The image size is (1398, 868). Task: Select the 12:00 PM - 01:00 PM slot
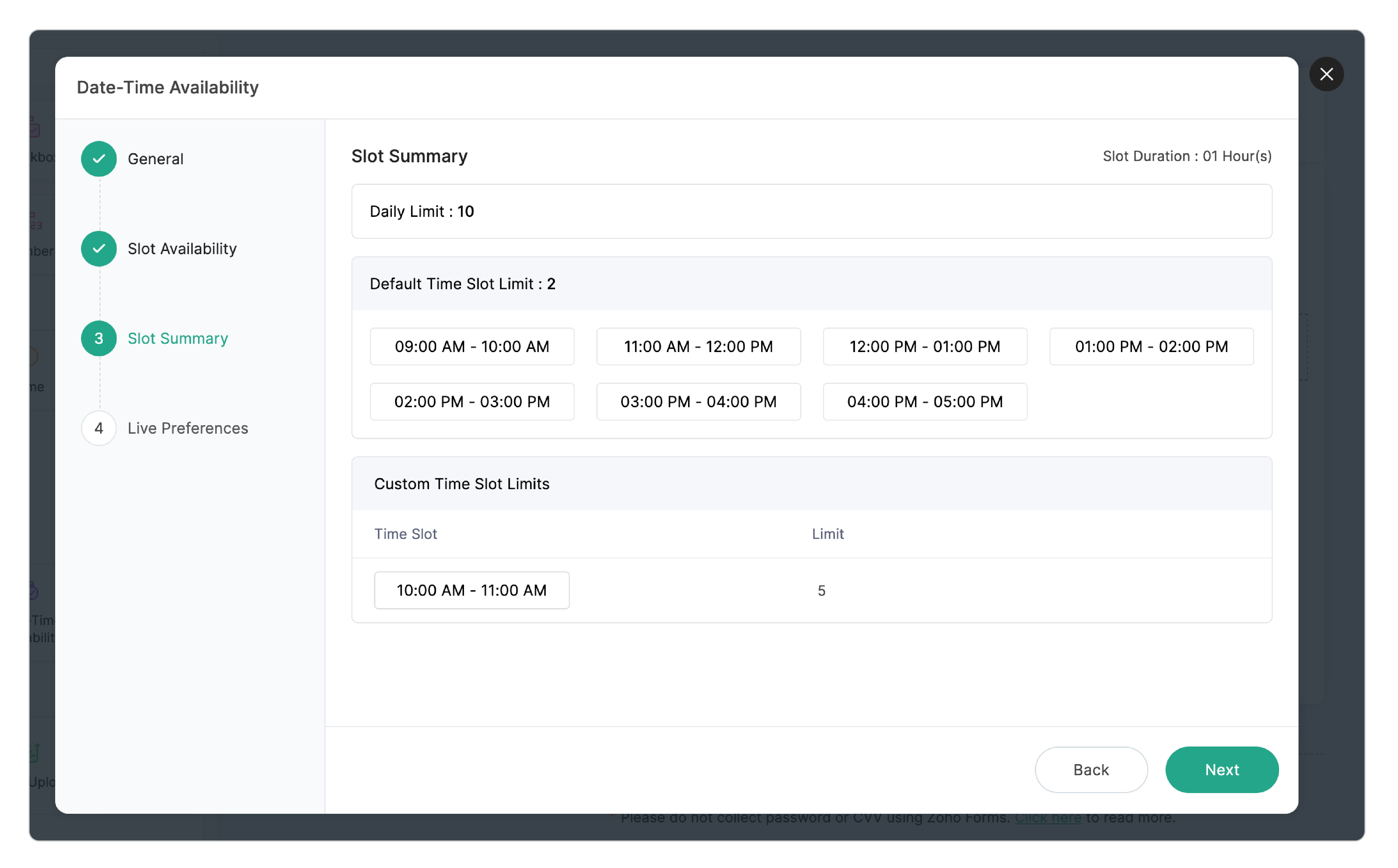[925, 346]
